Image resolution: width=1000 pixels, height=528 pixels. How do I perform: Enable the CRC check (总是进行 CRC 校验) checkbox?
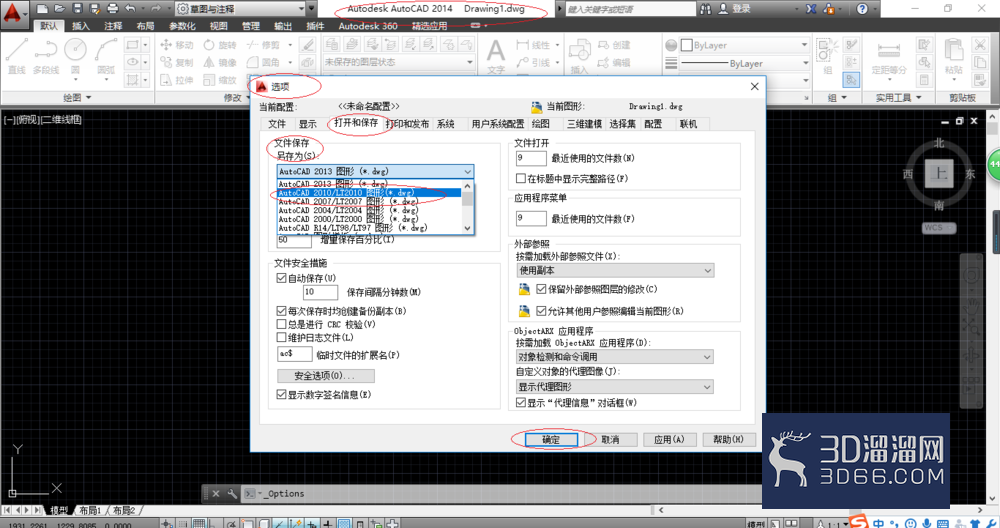coord(281,325)
